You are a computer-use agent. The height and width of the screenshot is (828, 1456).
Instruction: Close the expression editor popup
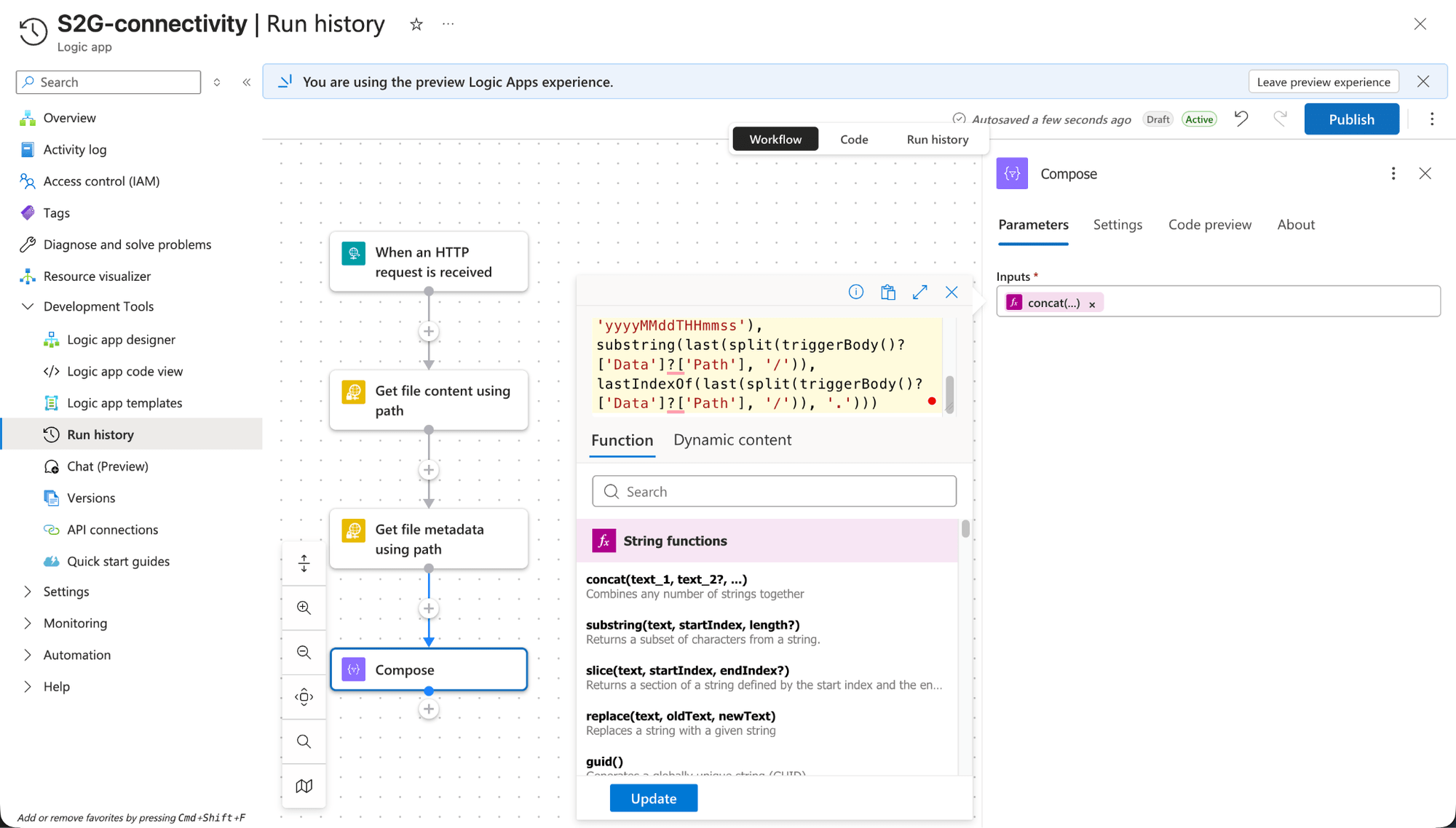951,292
